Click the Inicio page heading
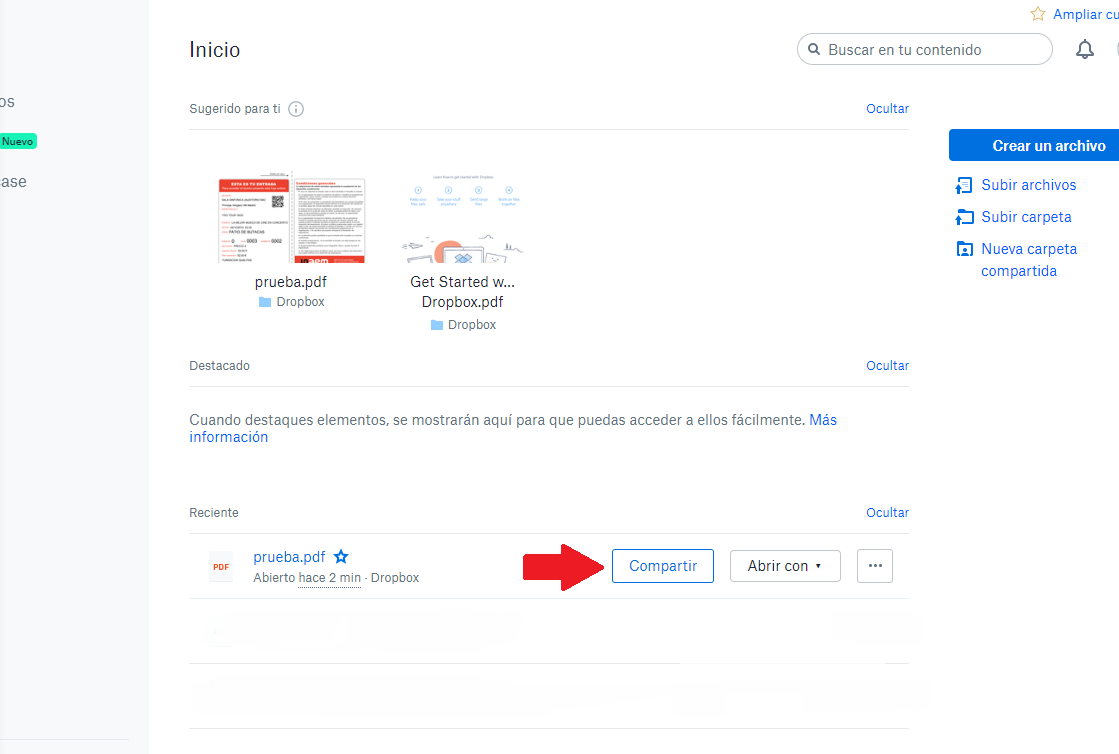 tap(215, 50)
